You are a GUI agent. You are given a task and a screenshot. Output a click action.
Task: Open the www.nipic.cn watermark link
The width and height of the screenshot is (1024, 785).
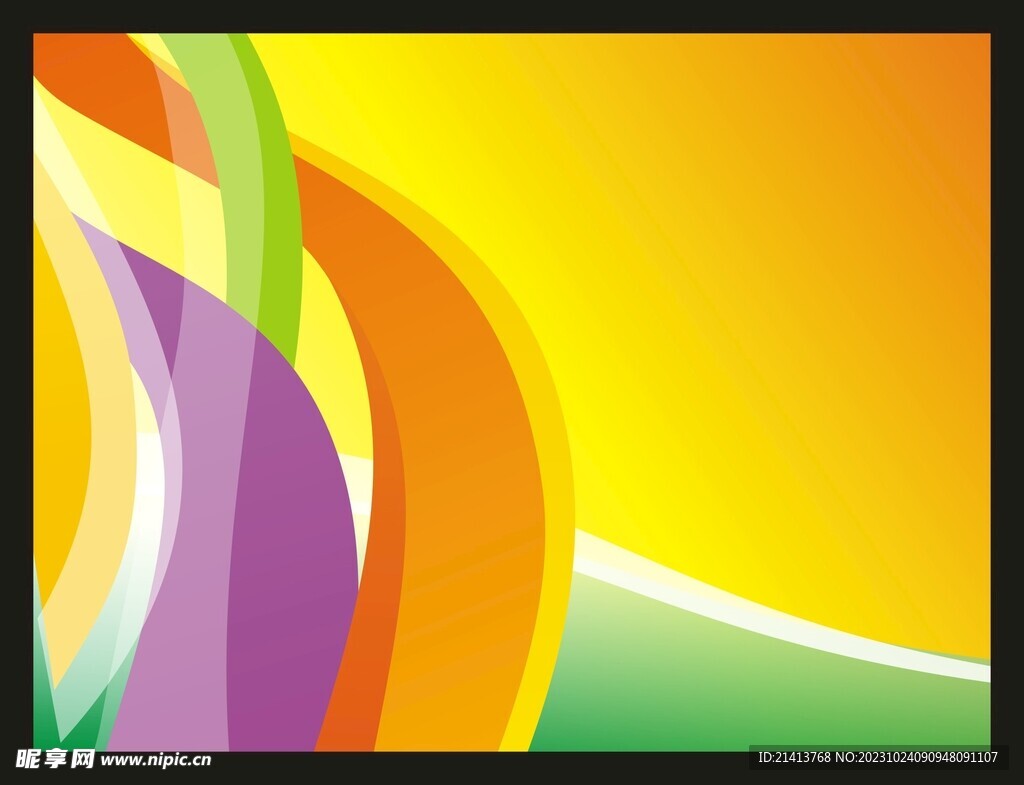click(x=156, y=760)
